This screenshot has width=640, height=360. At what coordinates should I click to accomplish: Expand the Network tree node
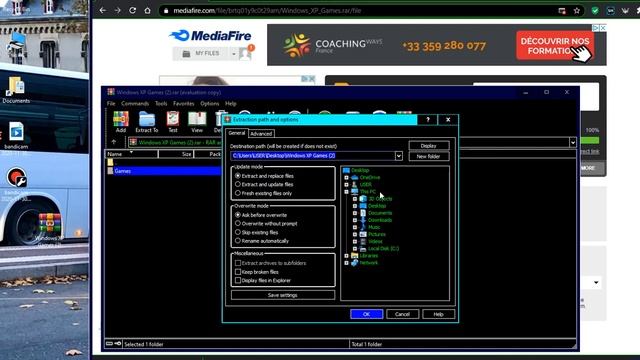(x=347, y=263)
